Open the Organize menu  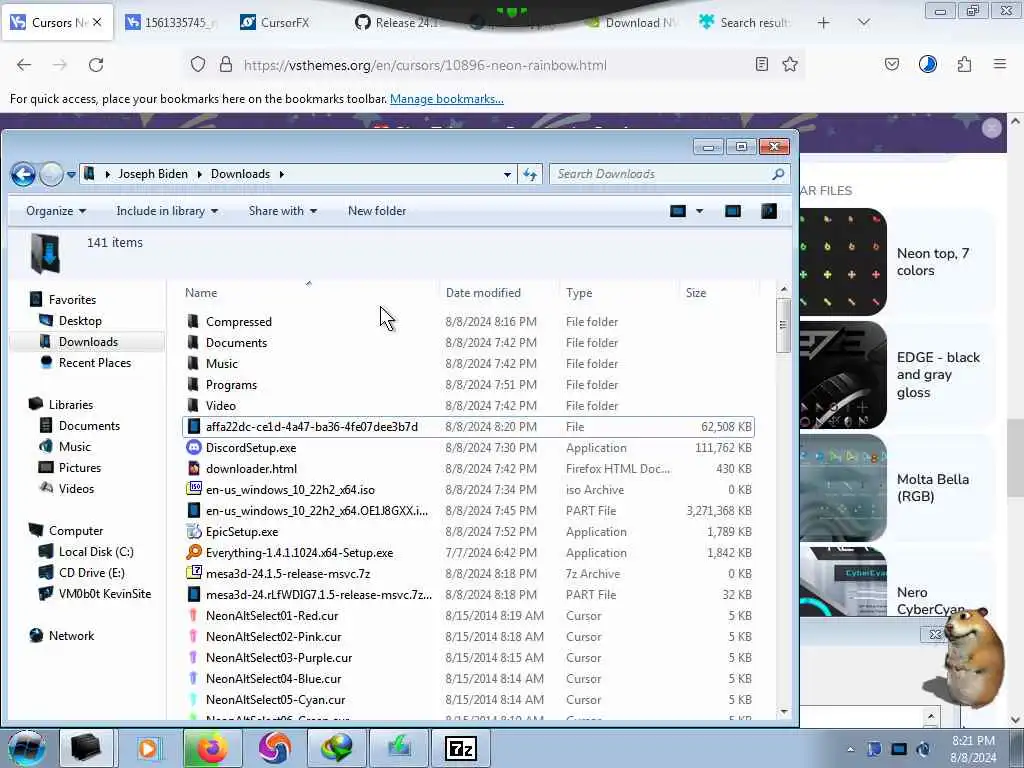pos(56,211)
